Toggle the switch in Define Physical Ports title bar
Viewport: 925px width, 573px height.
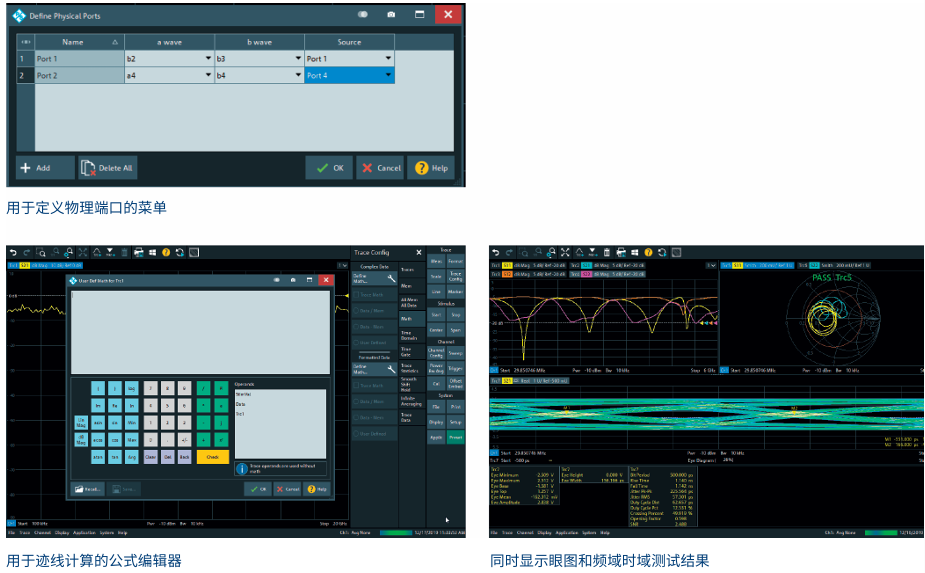tap(363, 15)
